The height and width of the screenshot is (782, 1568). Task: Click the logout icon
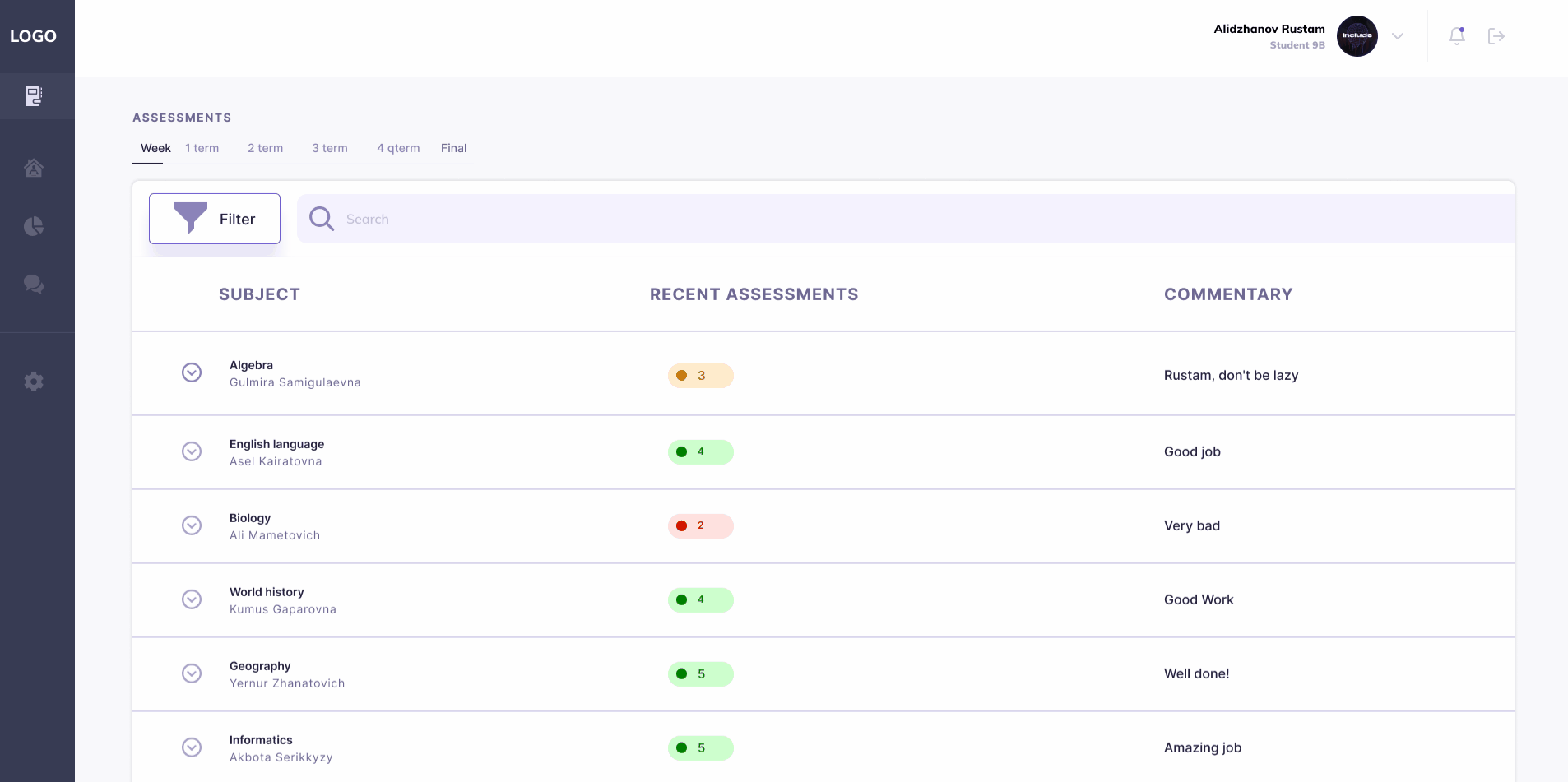1496,35
